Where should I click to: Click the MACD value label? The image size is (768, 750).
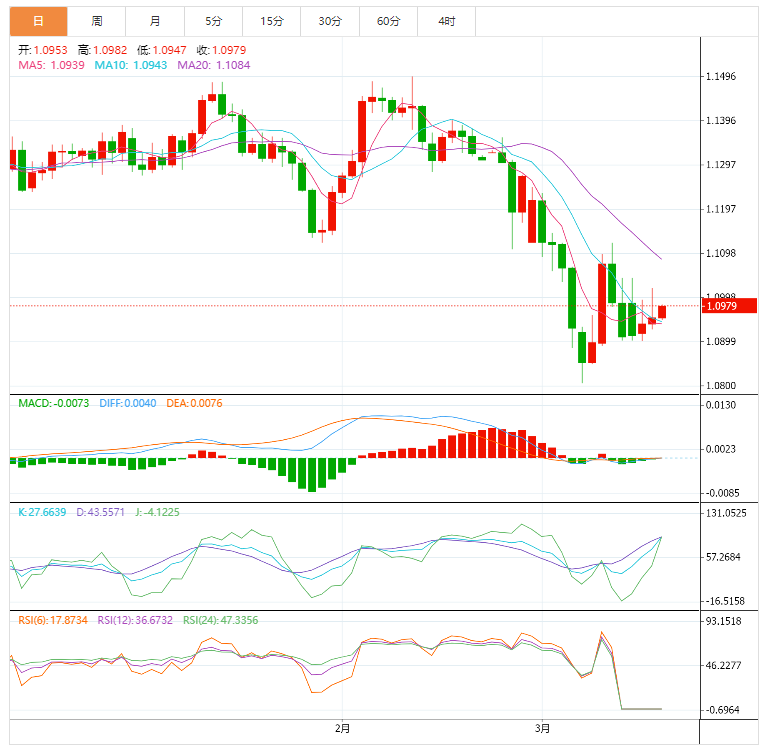pos(54,403)
